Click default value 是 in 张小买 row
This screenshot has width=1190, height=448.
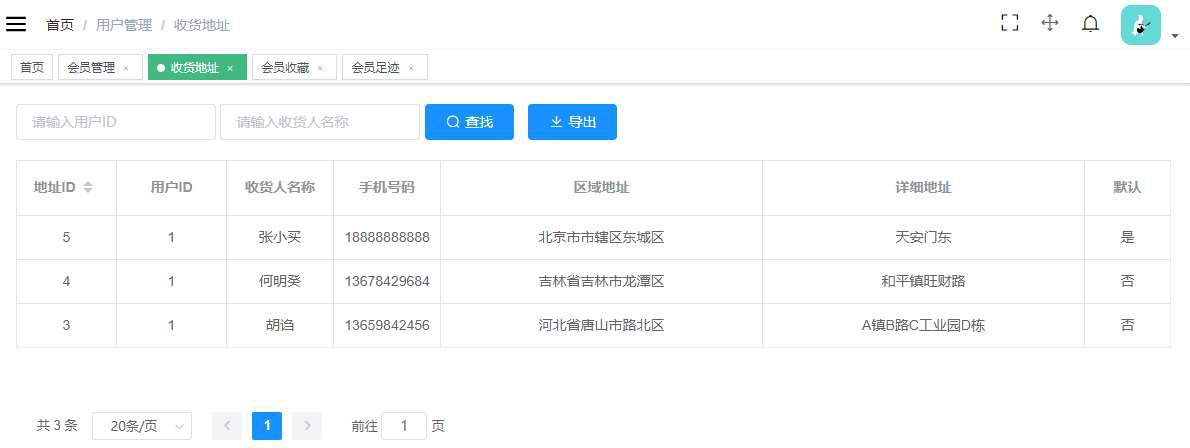click(x=1127, y=237)
